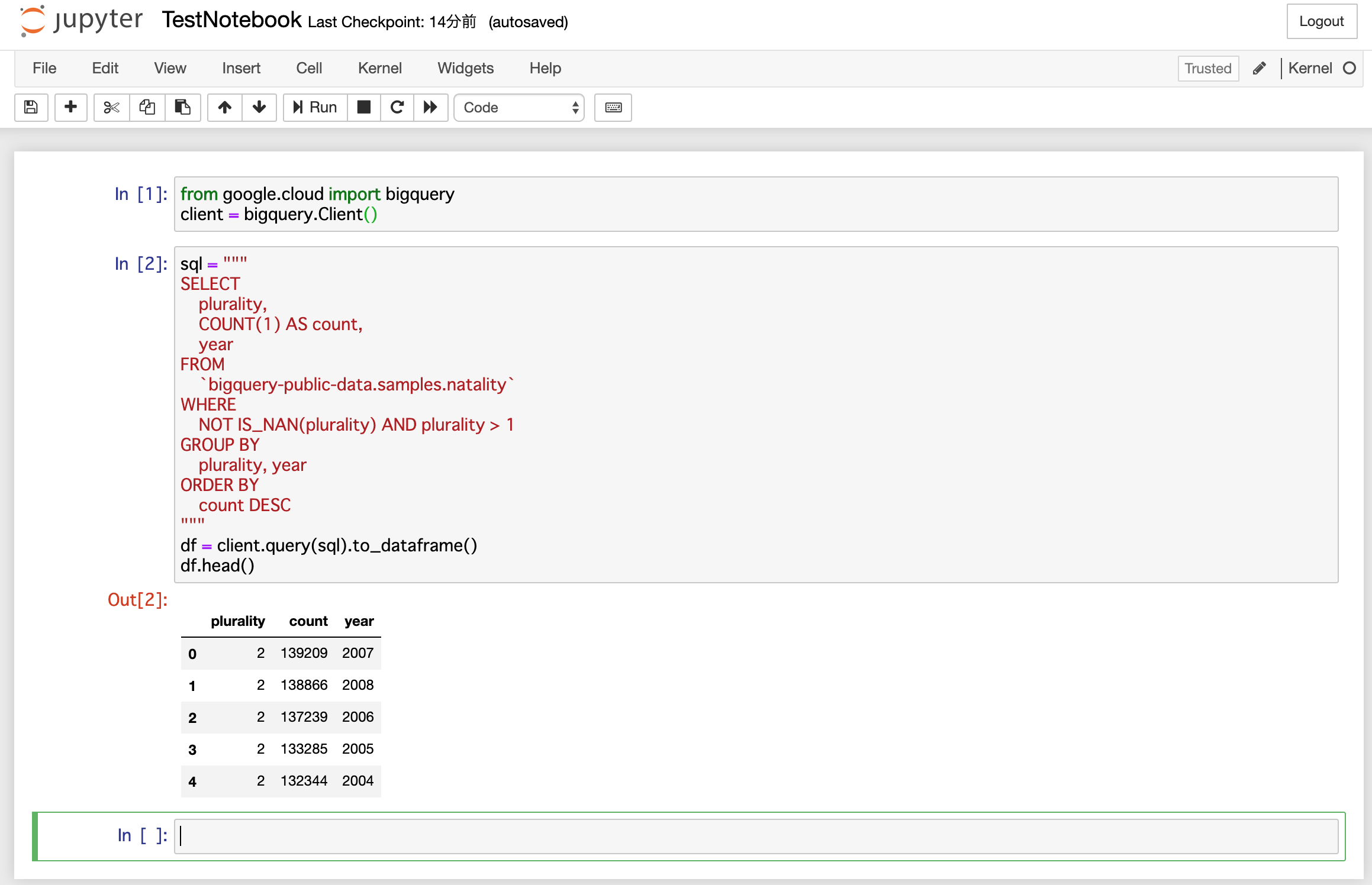Open the Kernel menu
The image size is (1372, 885).
point(379,68)
